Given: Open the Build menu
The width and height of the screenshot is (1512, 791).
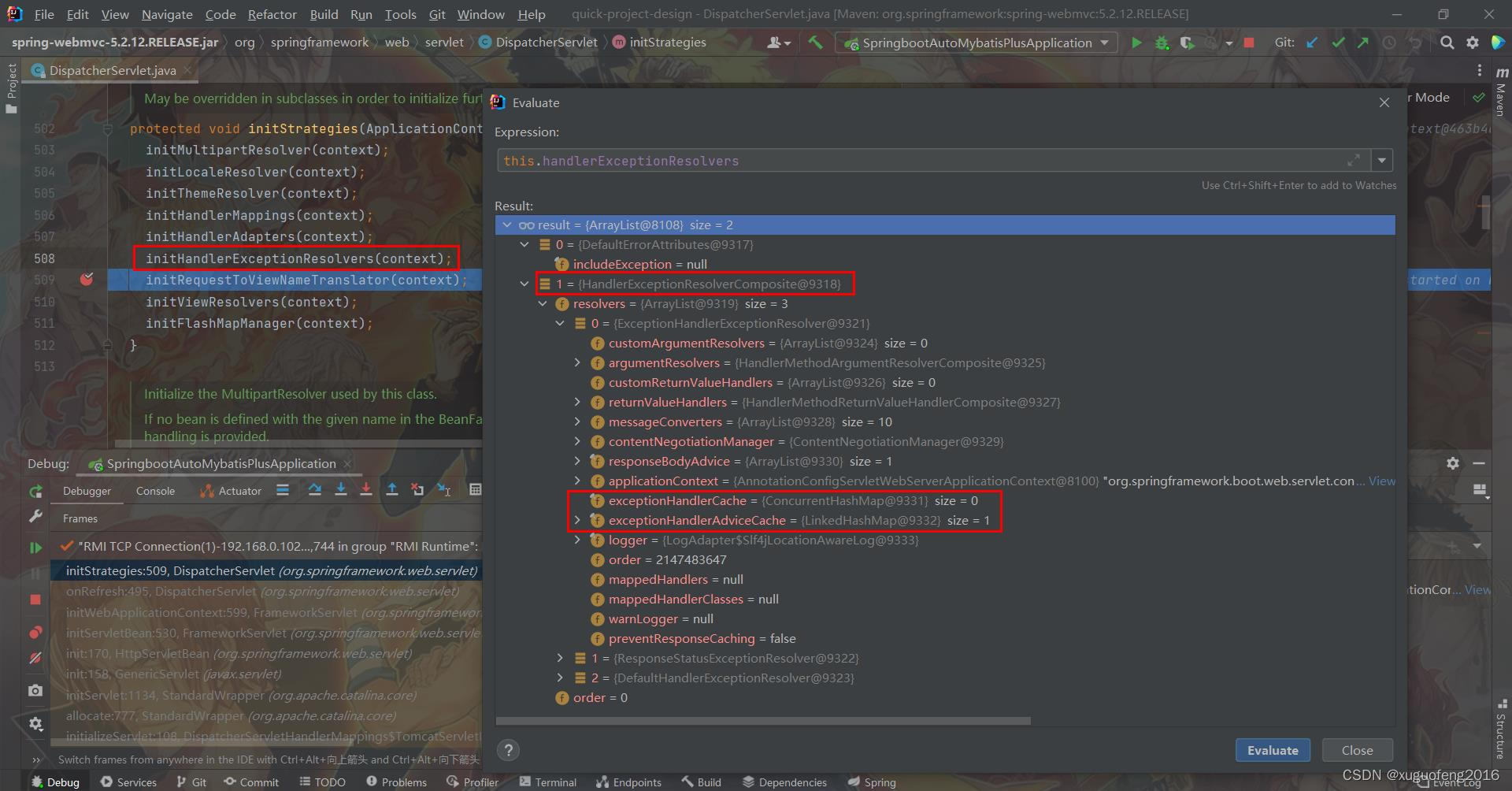Looking at the screenshot, I should point(324,14).
